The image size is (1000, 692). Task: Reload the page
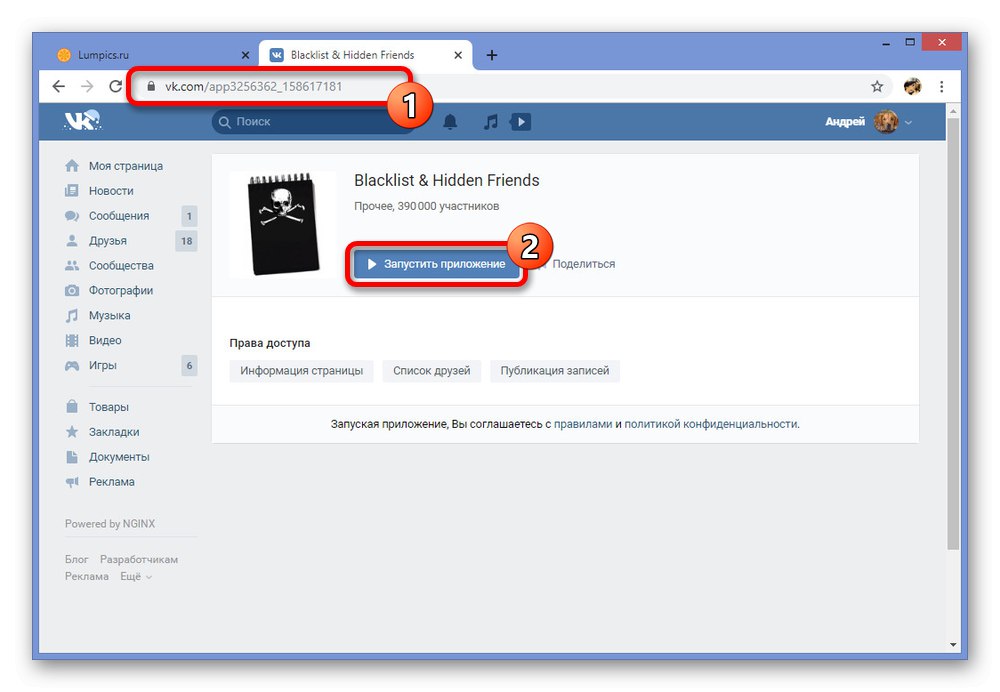[115, 86]
